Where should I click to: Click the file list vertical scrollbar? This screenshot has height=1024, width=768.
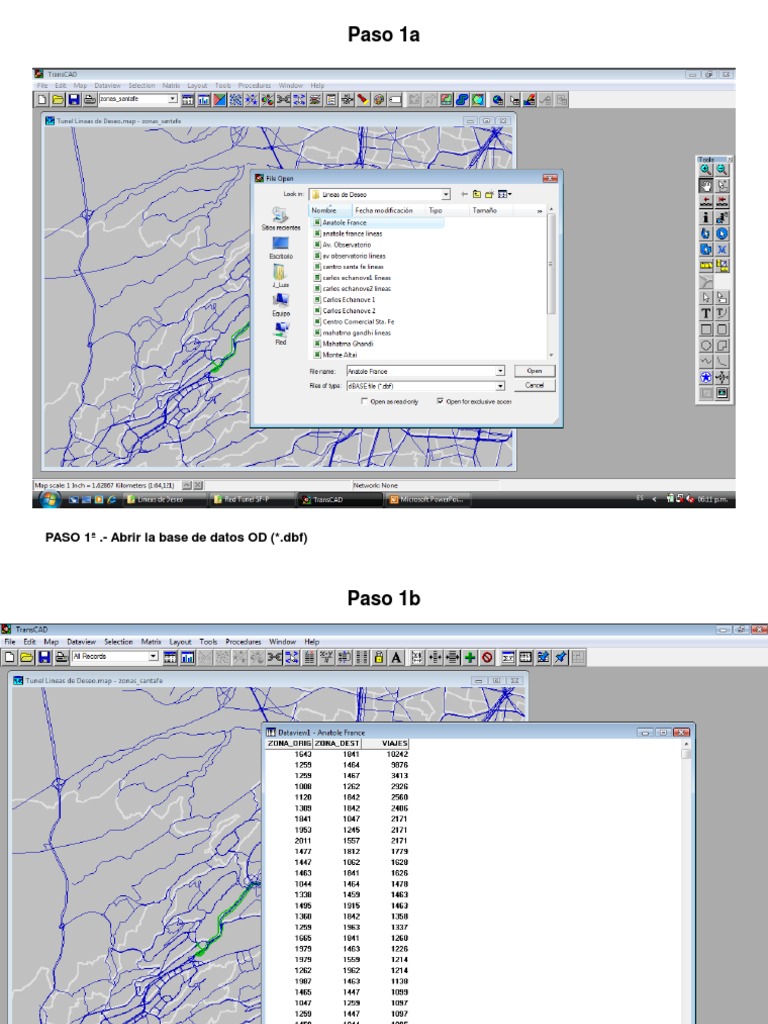click(x=551, y=282)
